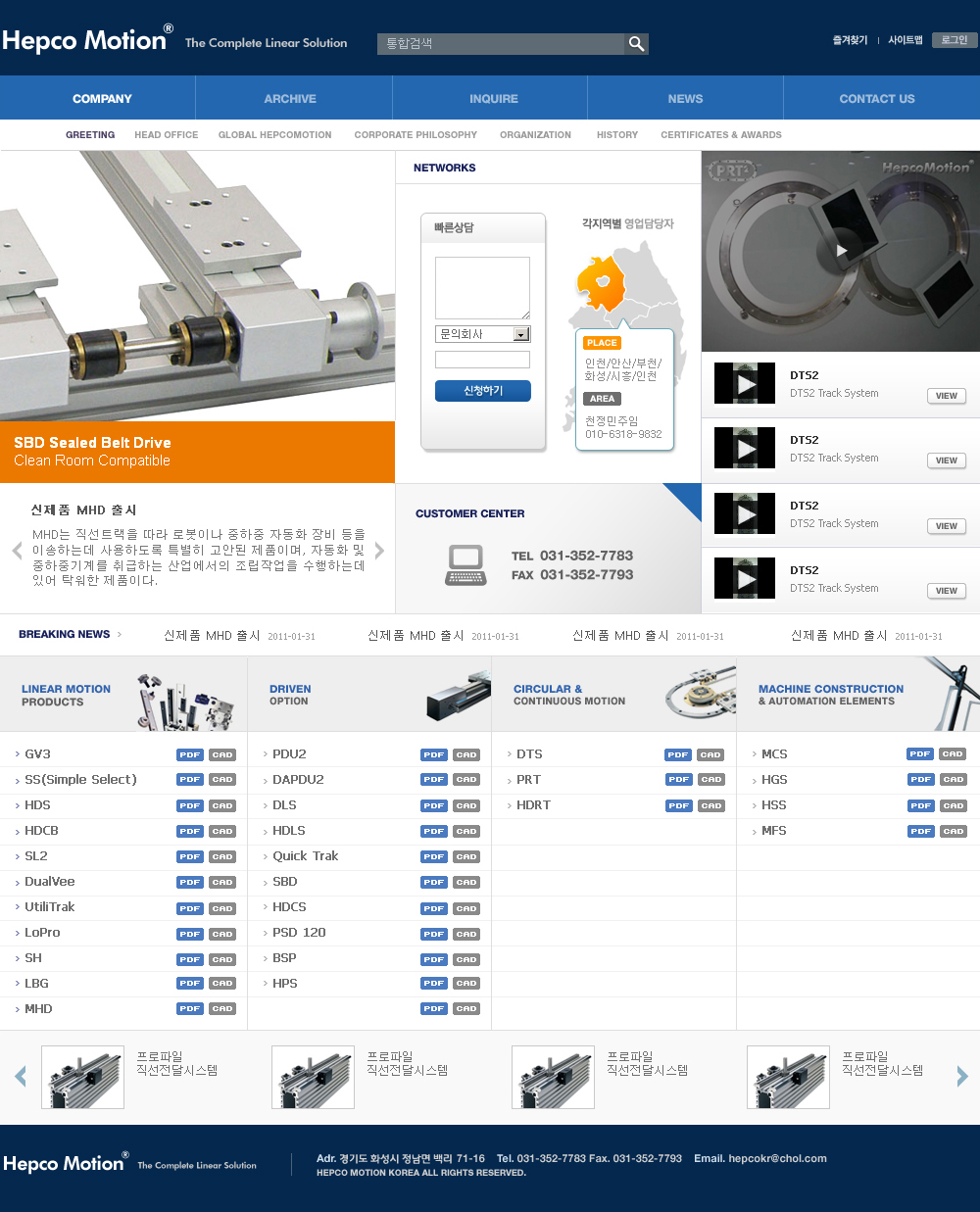Viewport: 980px width, 1212px height.
Task: Open the PDF icon for GV3
Action: tap(190, 754)
